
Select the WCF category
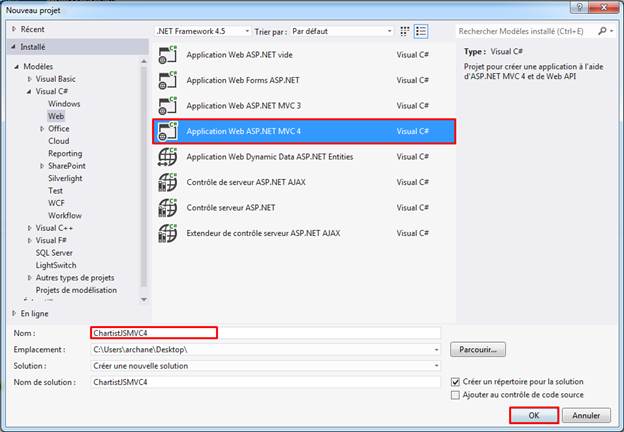56,203
